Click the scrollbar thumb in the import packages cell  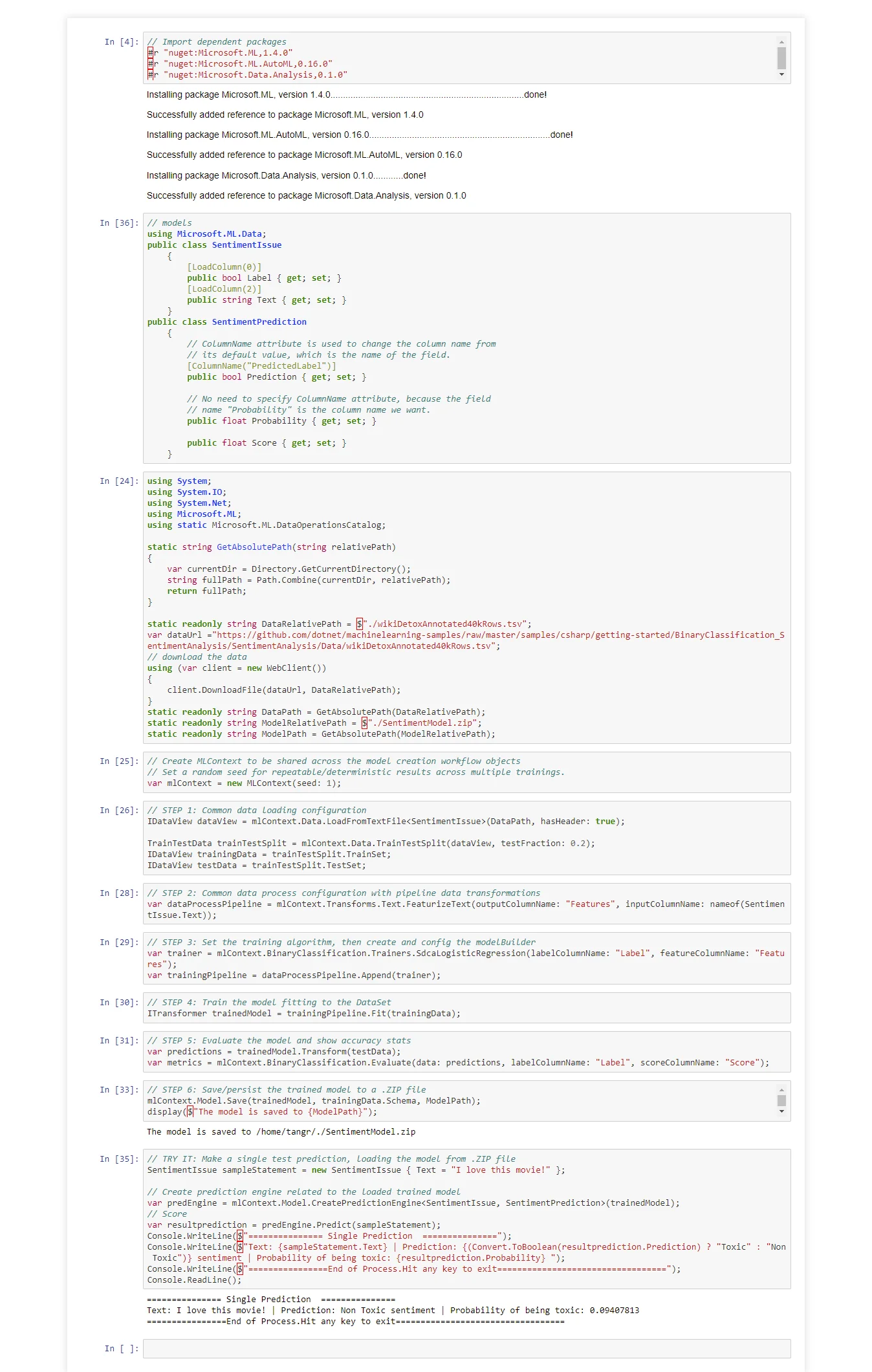coord(781,58)
